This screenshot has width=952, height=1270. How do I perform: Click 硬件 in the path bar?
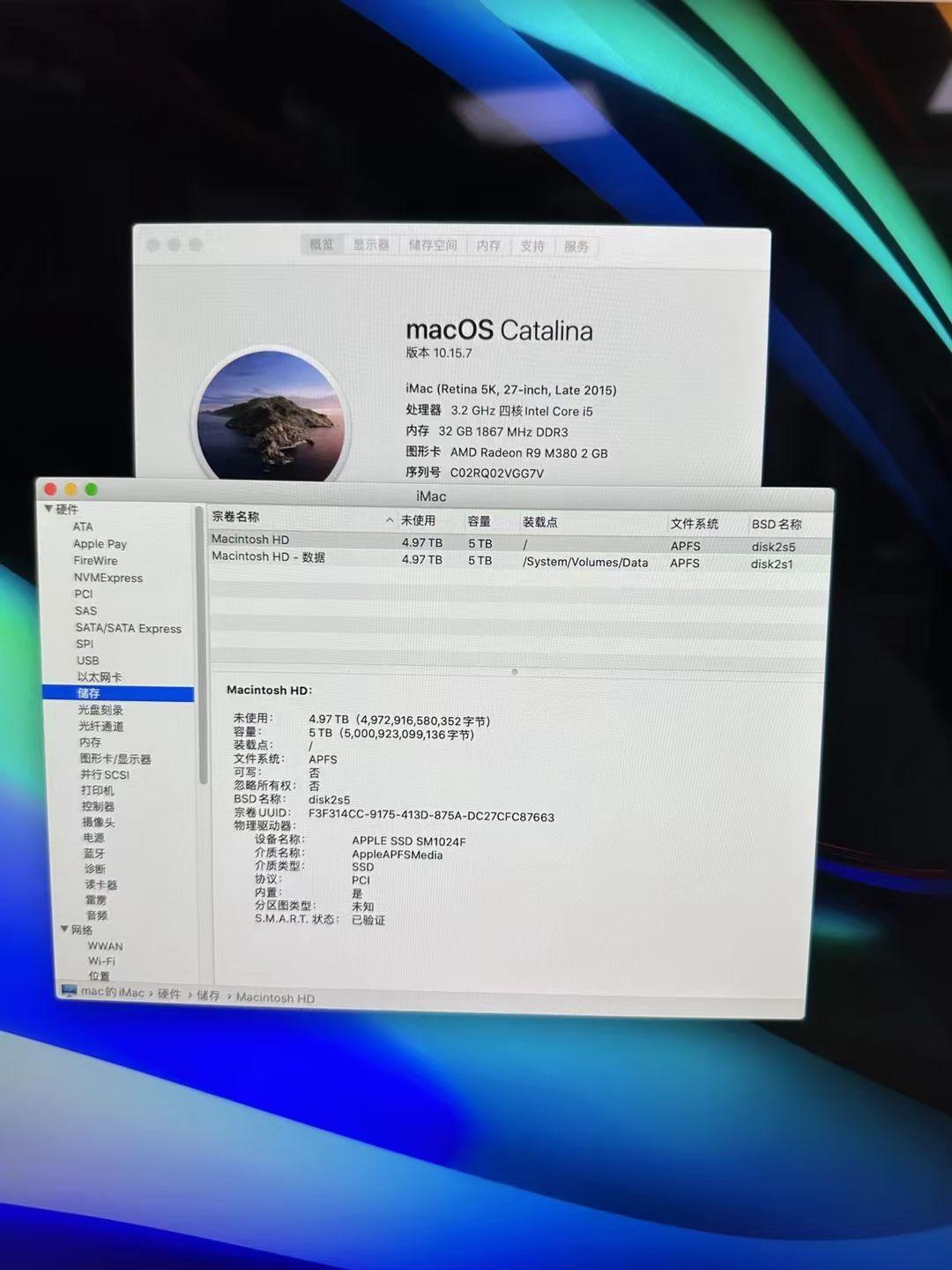(169, 994)
